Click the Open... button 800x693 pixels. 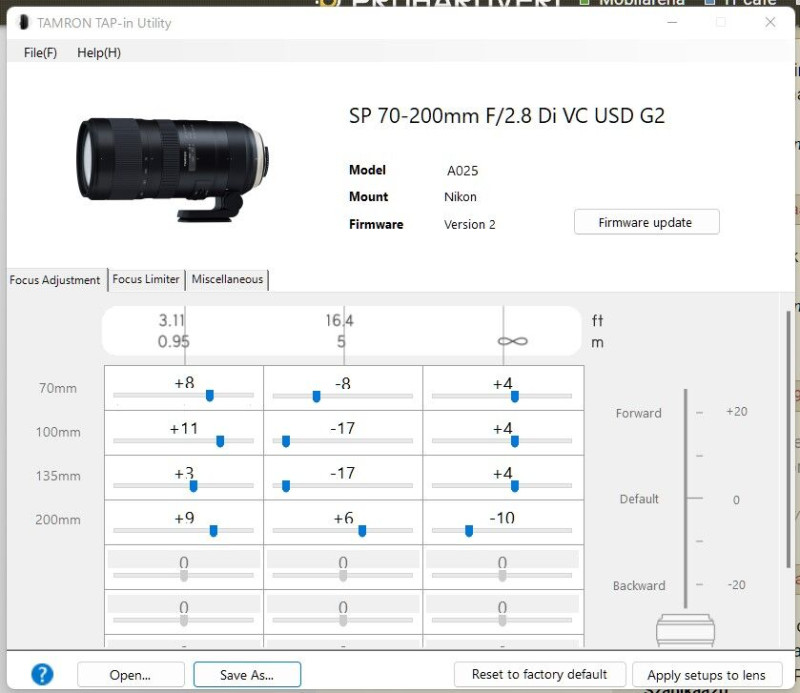tap(131, 675)
